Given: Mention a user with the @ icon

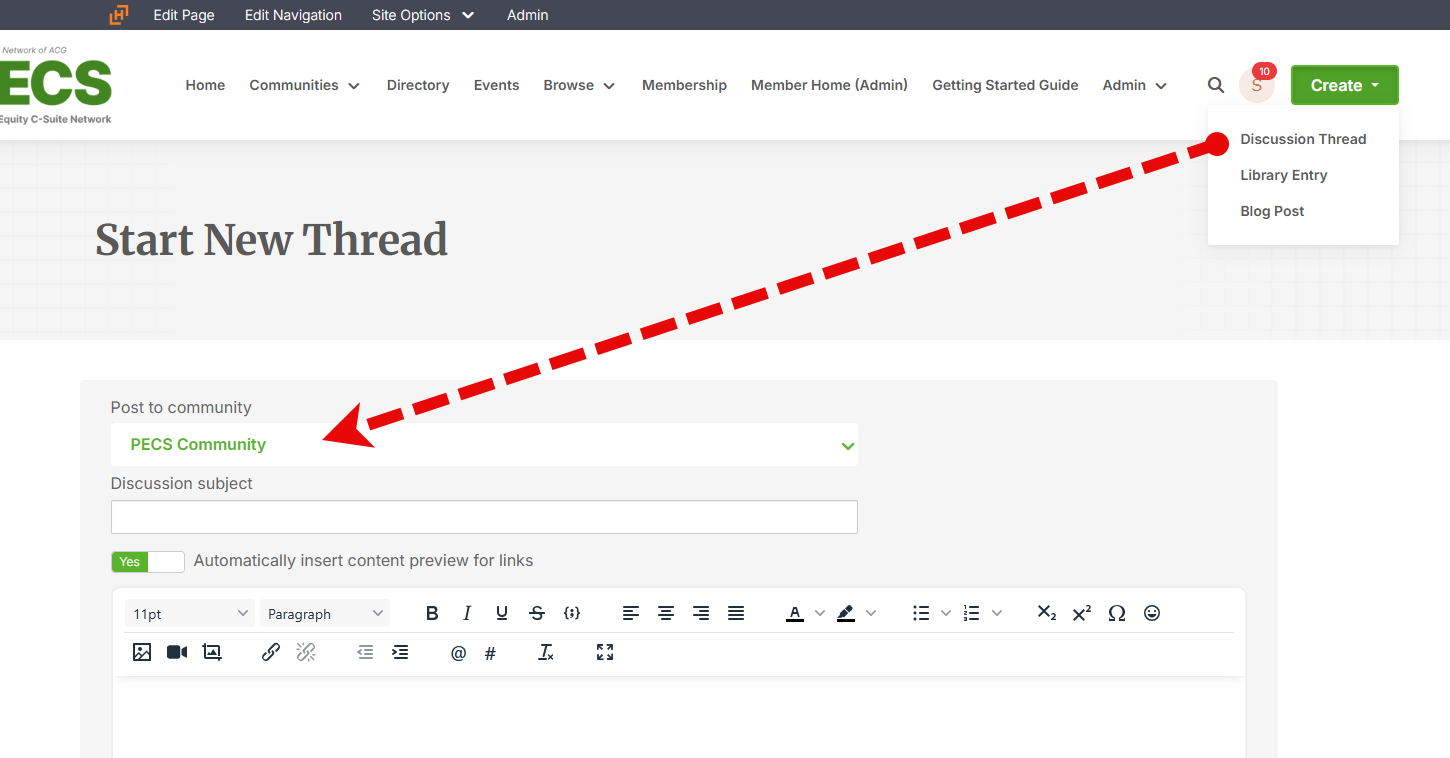Looking at the screenshot, I should click(x=459, y=653).
